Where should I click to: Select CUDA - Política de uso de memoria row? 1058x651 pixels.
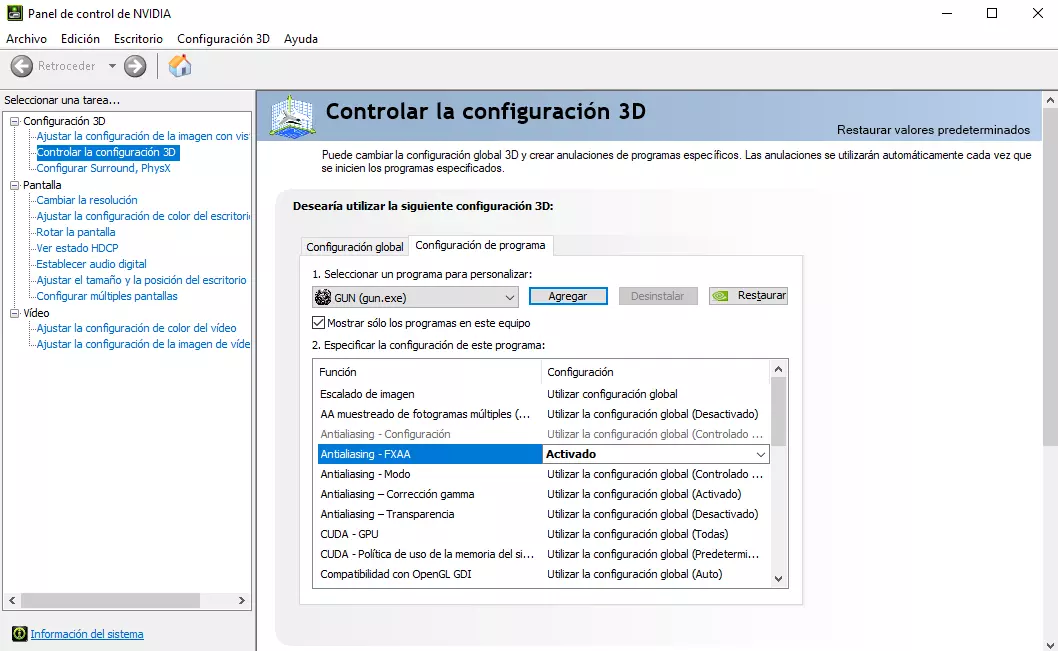543,555
